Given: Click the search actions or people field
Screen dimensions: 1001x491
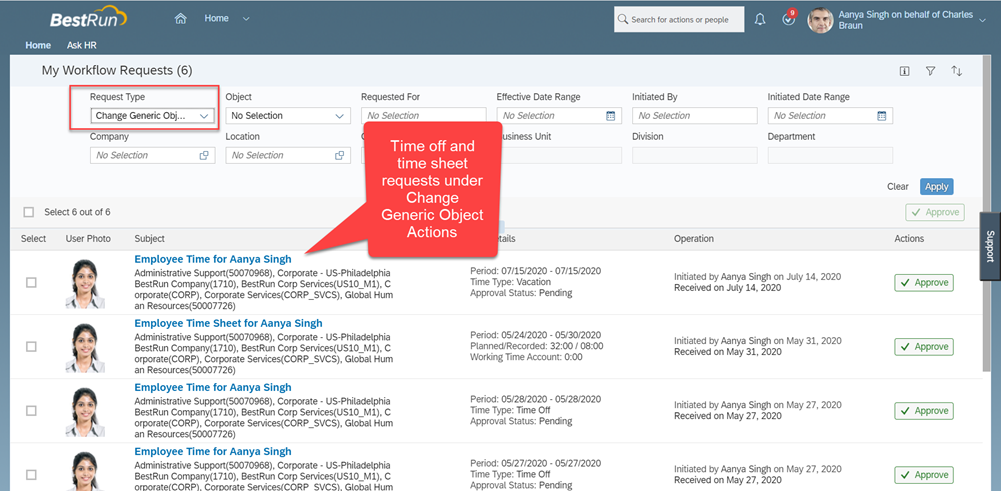Looking at the screenshot, I should [680, 20].
